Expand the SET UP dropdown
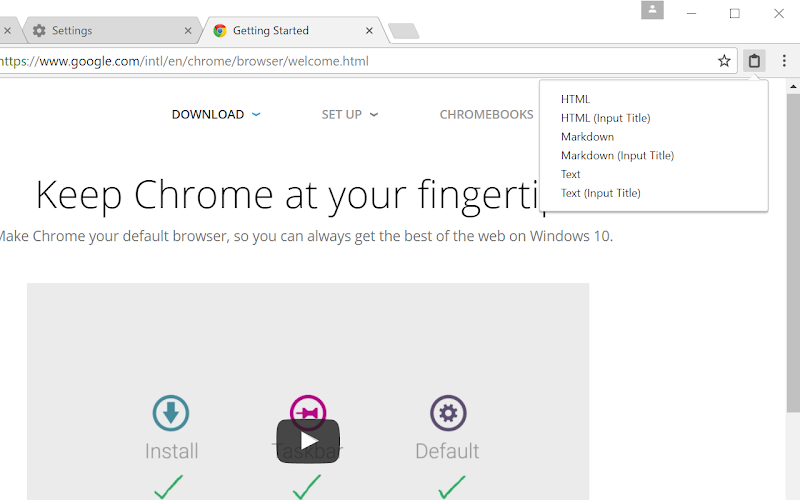 (349, 114)
